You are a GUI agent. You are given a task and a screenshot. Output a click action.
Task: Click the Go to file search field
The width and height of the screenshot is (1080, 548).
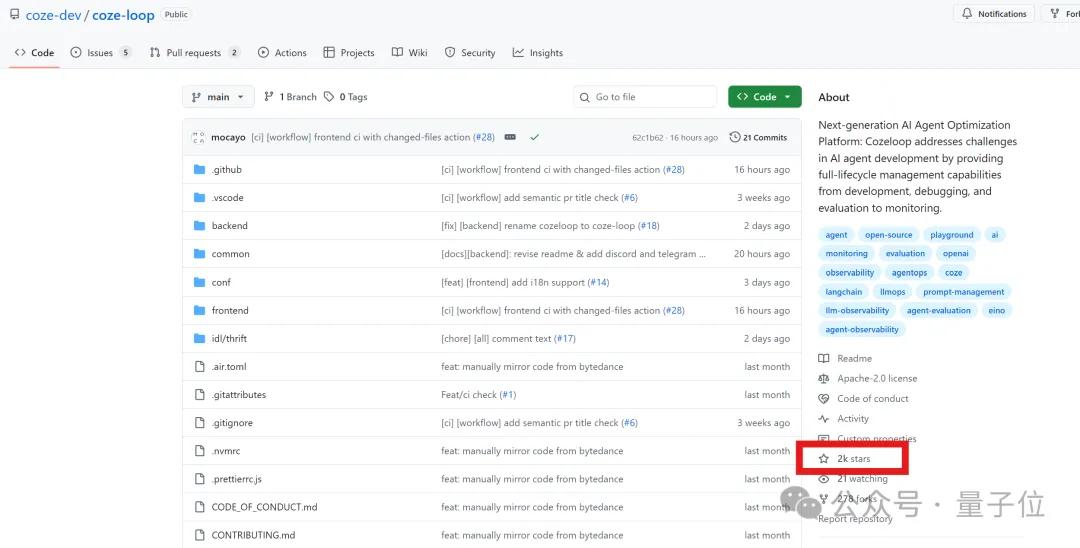645,97
